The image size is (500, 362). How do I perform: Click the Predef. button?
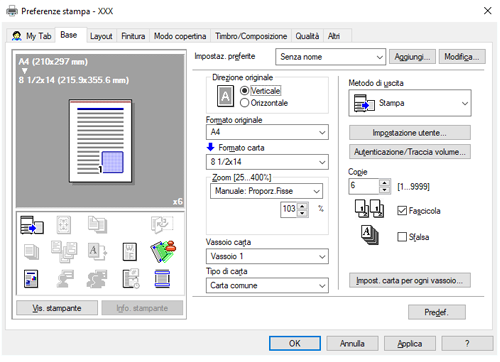pos(437,312)
